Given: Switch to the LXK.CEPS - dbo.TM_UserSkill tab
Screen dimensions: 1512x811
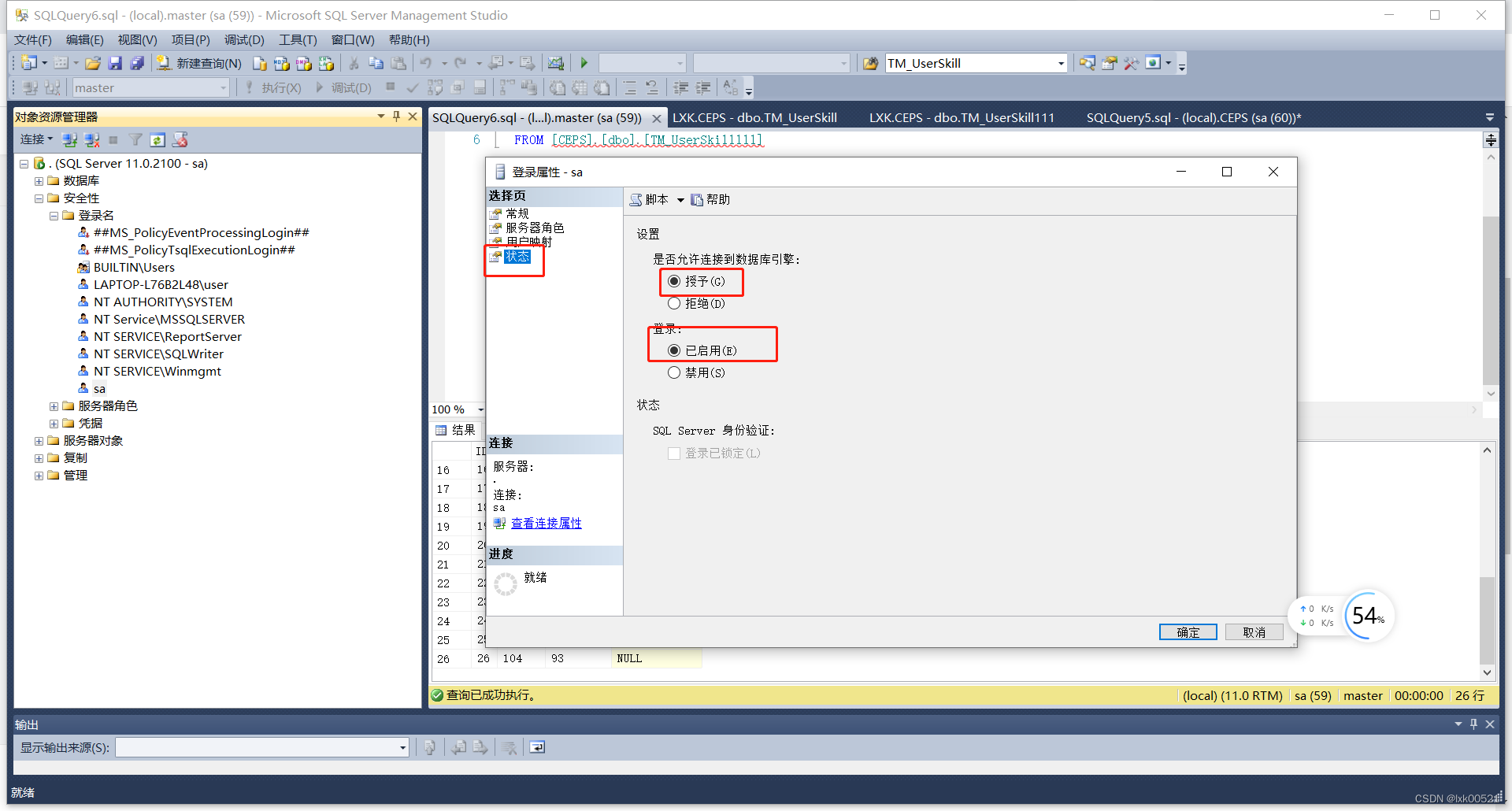Looking at the screenshot, I should (x=754, y=117).
